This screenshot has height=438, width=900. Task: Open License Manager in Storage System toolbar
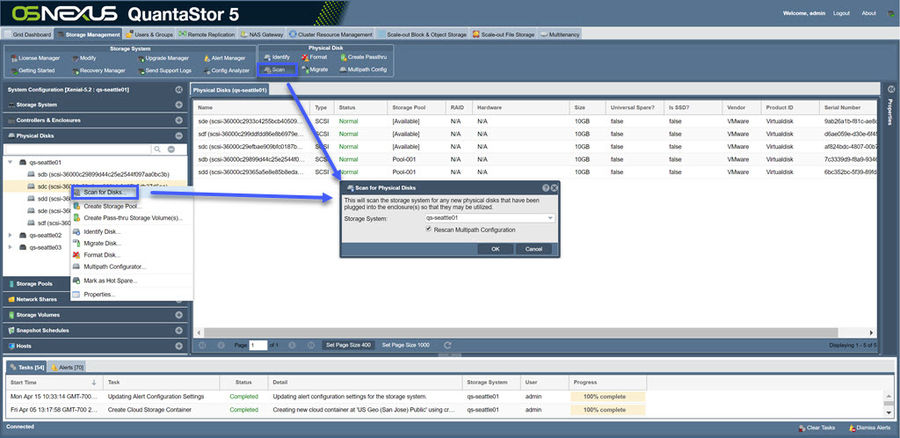click(x=35, y=58)
